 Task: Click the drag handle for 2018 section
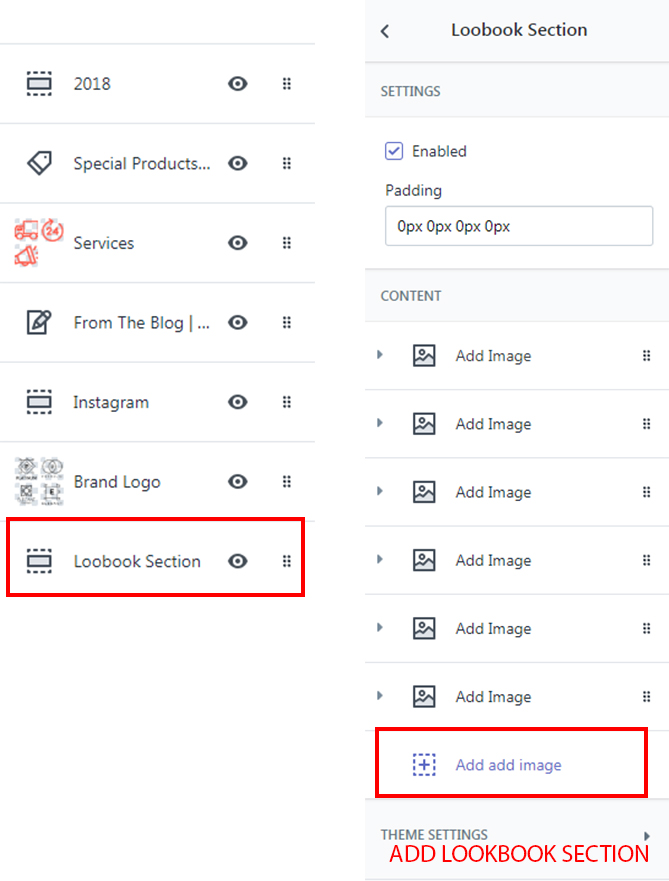287,84
